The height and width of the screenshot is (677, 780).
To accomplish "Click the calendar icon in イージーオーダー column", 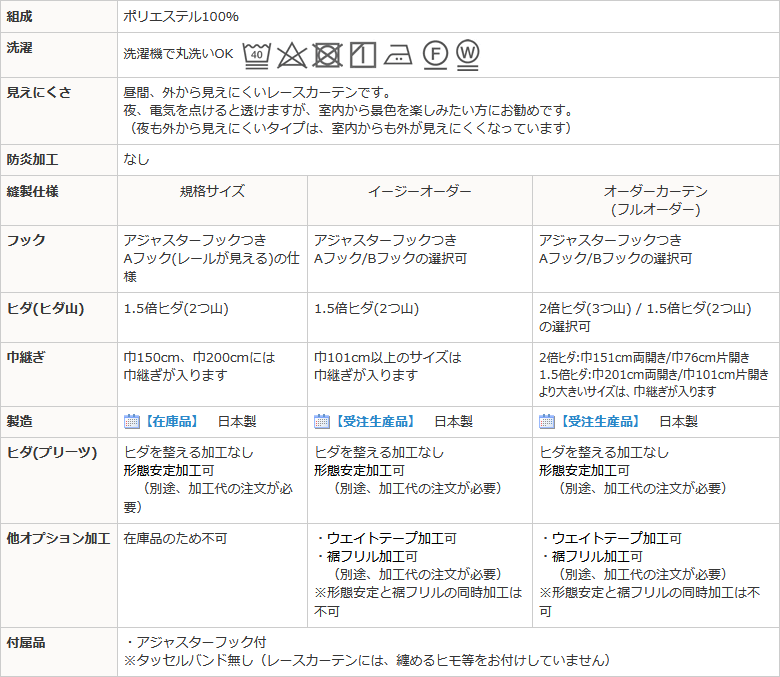I will tap(322, 421).
